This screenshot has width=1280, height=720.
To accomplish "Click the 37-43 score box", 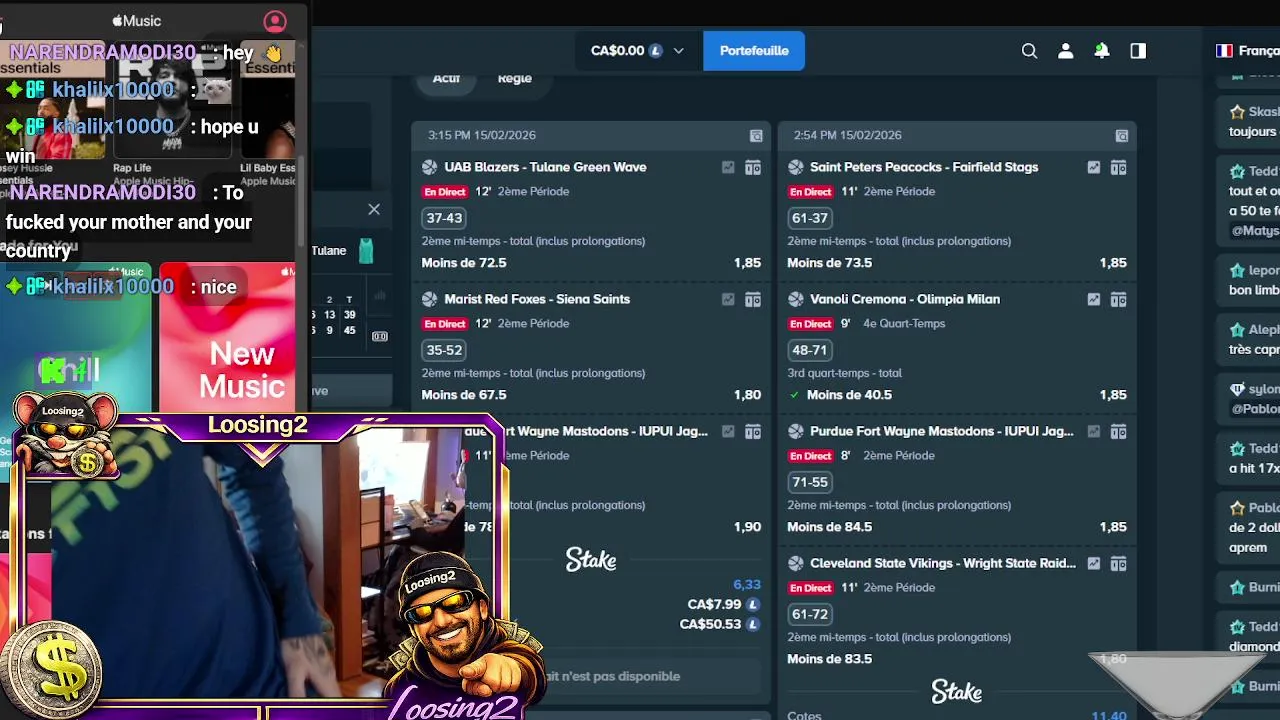I will tap(444, 218).
